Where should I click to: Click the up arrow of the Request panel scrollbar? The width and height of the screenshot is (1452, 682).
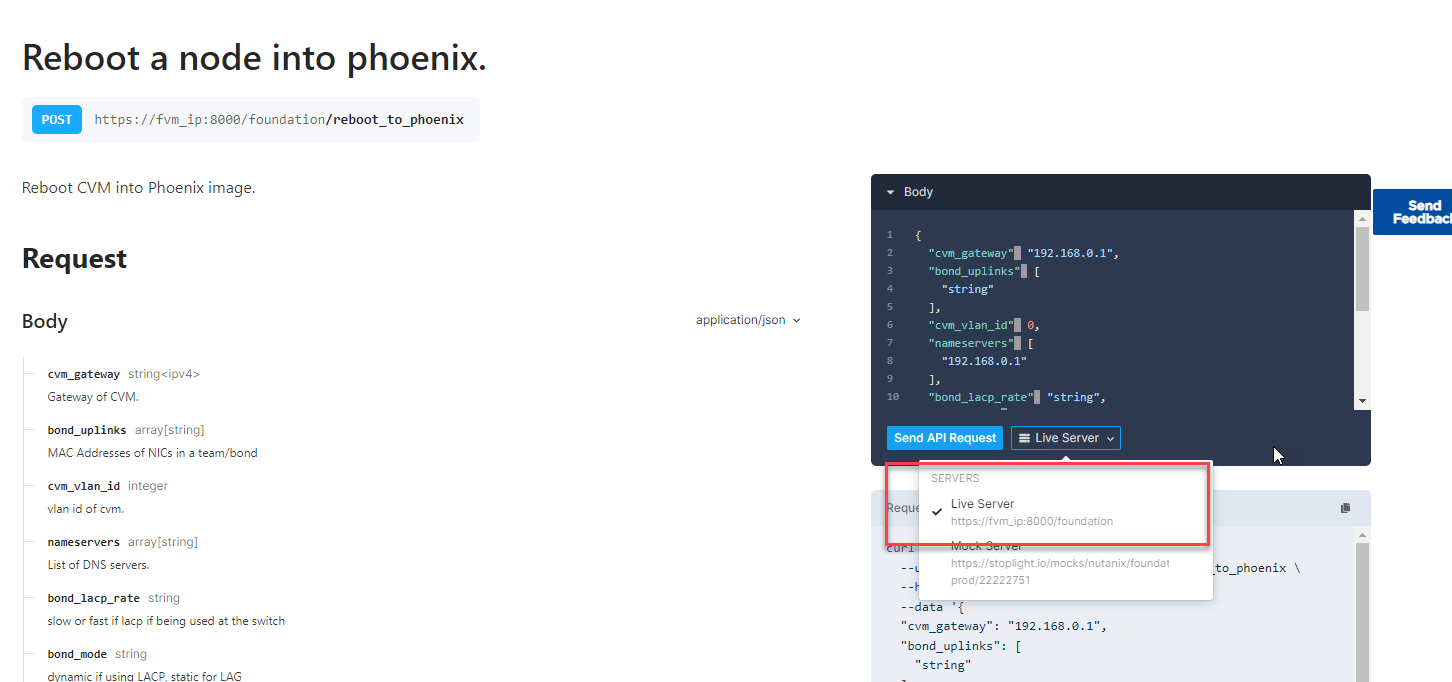point(1361,534)
